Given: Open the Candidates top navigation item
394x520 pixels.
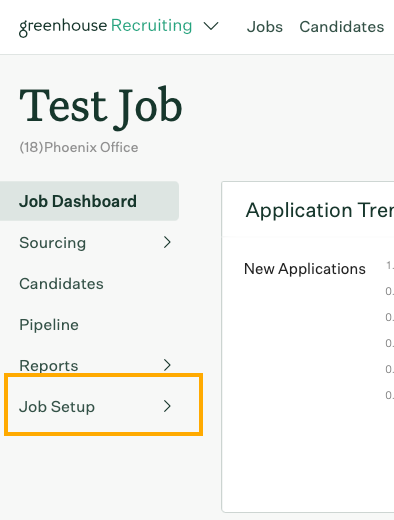Looking at the screenshot, I should 342,27.
